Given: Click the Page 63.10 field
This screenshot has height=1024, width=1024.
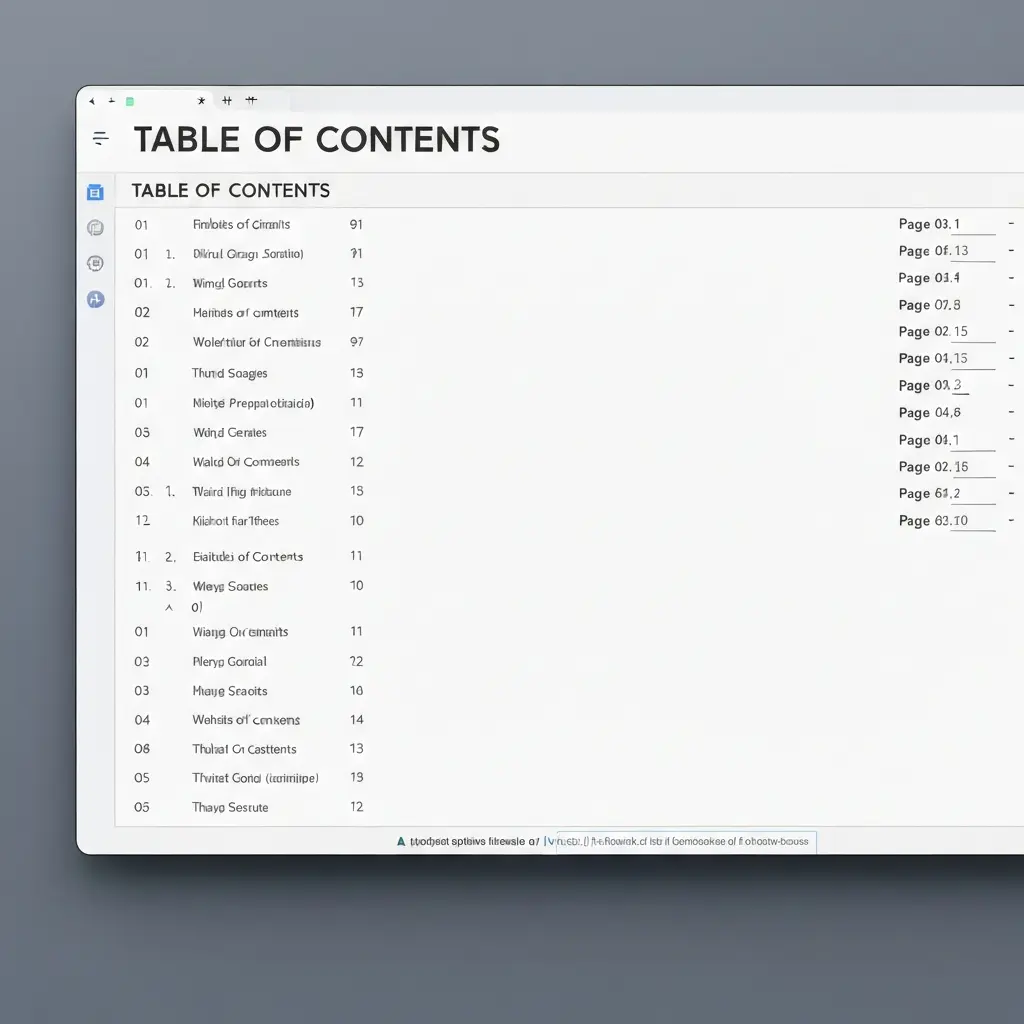Looking at the screenshot, I should (x=947, y=521).
